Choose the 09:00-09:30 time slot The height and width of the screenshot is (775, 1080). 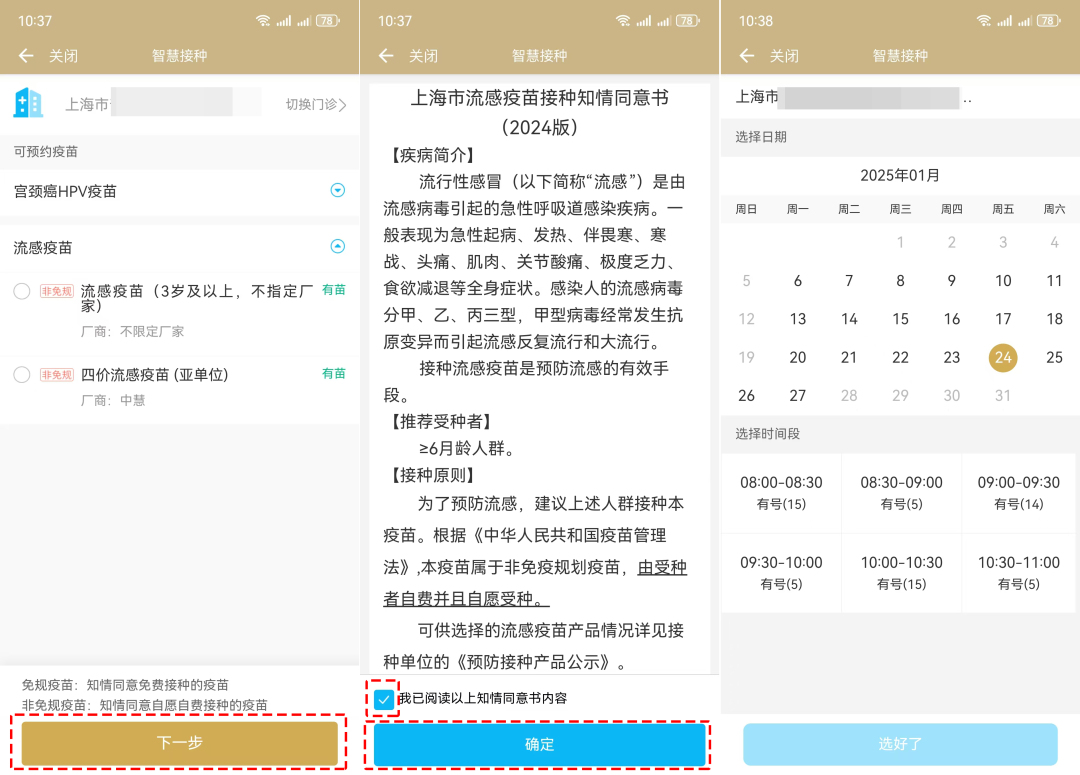click(x=1019, y=492)
